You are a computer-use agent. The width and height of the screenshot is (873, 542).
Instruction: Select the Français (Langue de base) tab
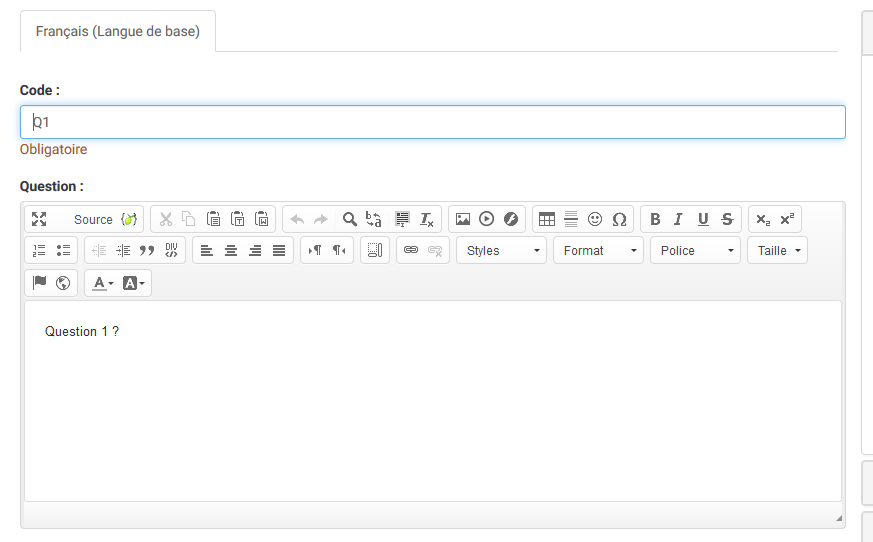pyautogui.click(x=118, y=31)
